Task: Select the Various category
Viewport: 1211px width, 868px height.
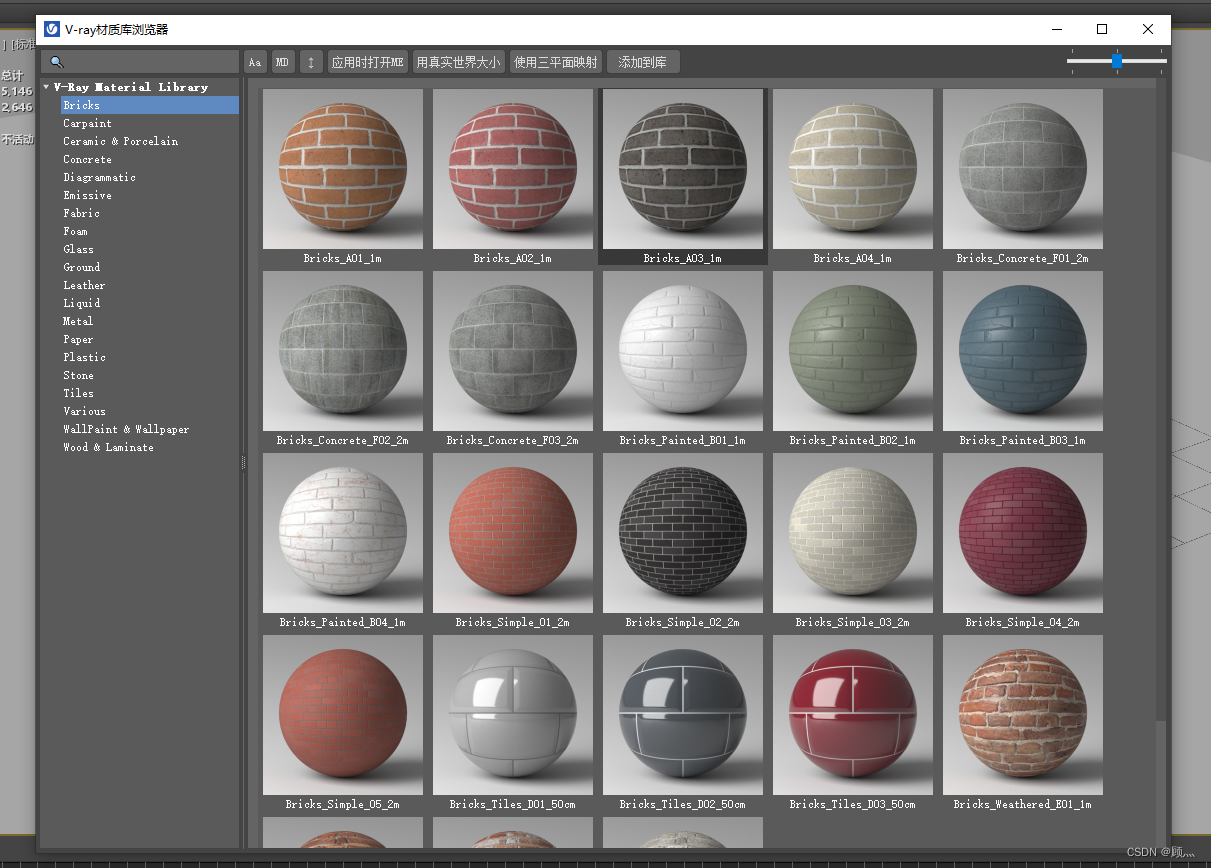Action: [84, 411]
